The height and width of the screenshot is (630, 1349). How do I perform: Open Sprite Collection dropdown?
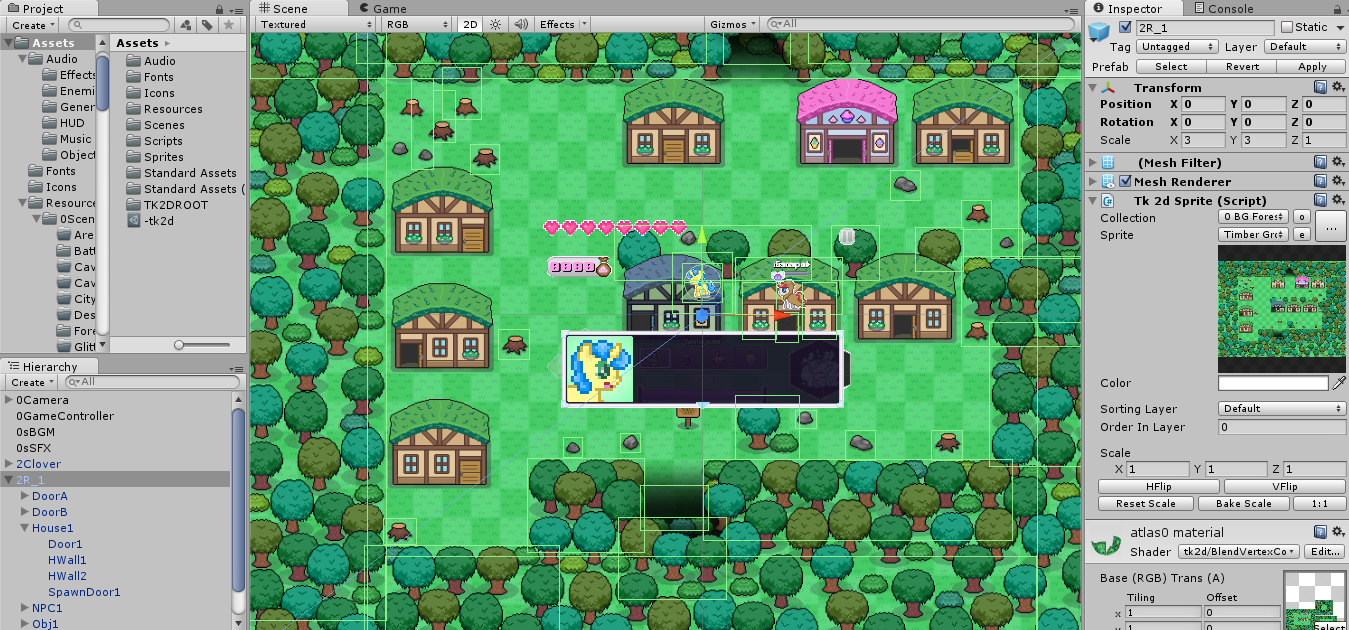pyautogui.click(x=1253, y=217)
